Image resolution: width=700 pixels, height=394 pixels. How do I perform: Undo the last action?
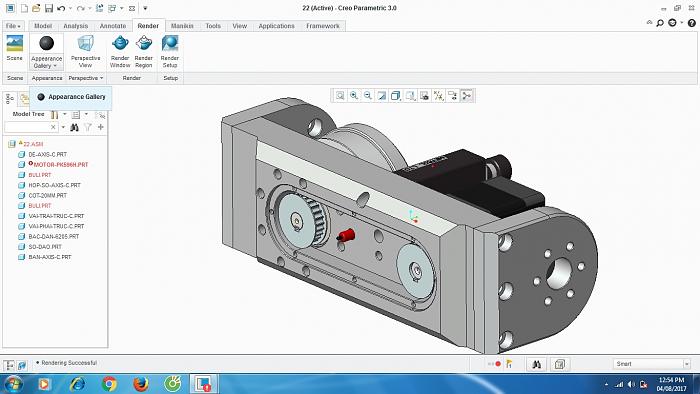tap(61, 8)
